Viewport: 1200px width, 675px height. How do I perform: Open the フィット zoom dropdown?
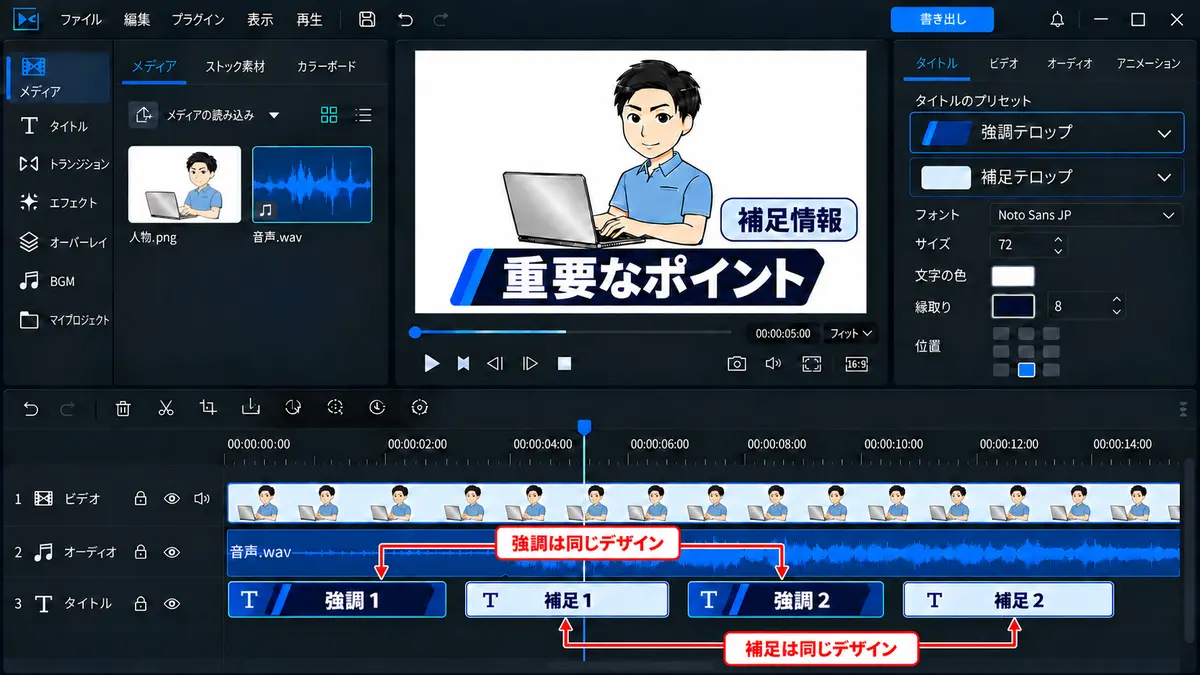pos(851,333)
